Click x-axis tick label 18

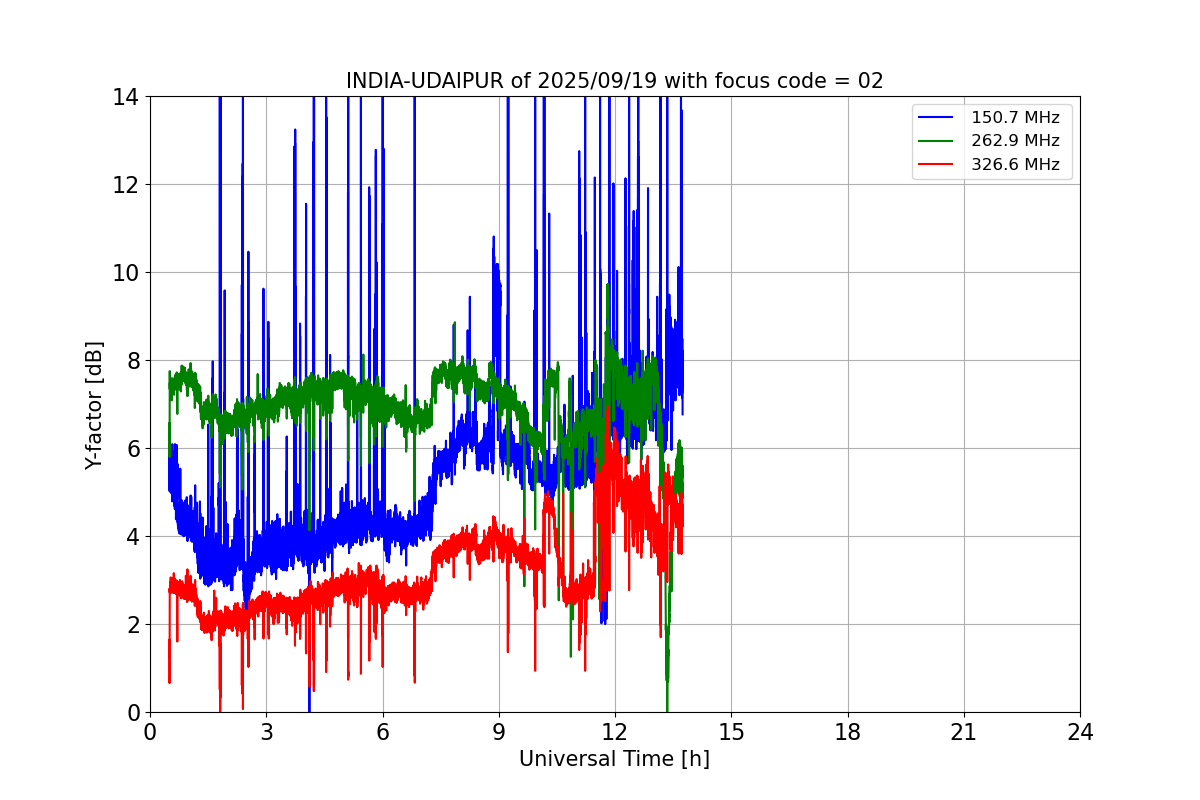(x=847, y=732)
